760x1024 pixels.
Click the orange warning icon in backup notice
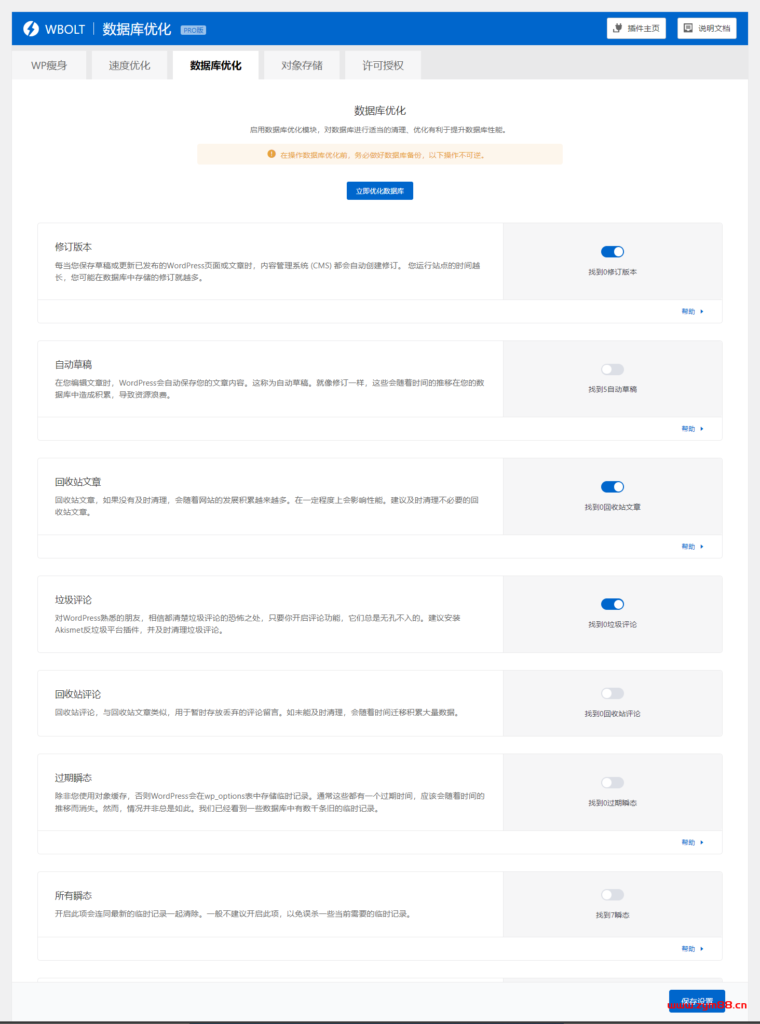click(x=271, y=155)
